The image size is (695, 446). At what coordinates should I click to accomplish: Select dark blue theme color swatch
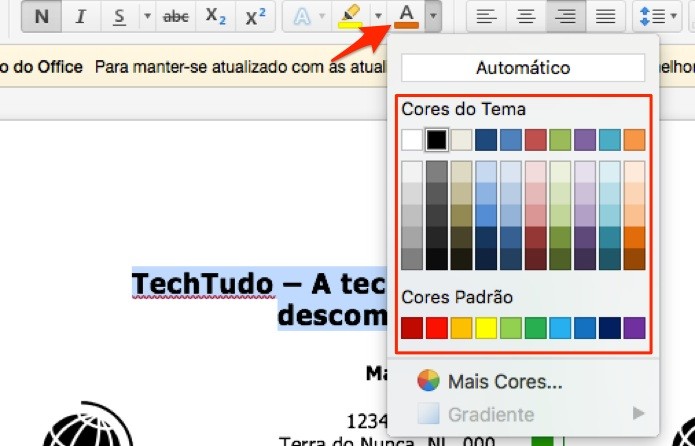pos(486,140)
